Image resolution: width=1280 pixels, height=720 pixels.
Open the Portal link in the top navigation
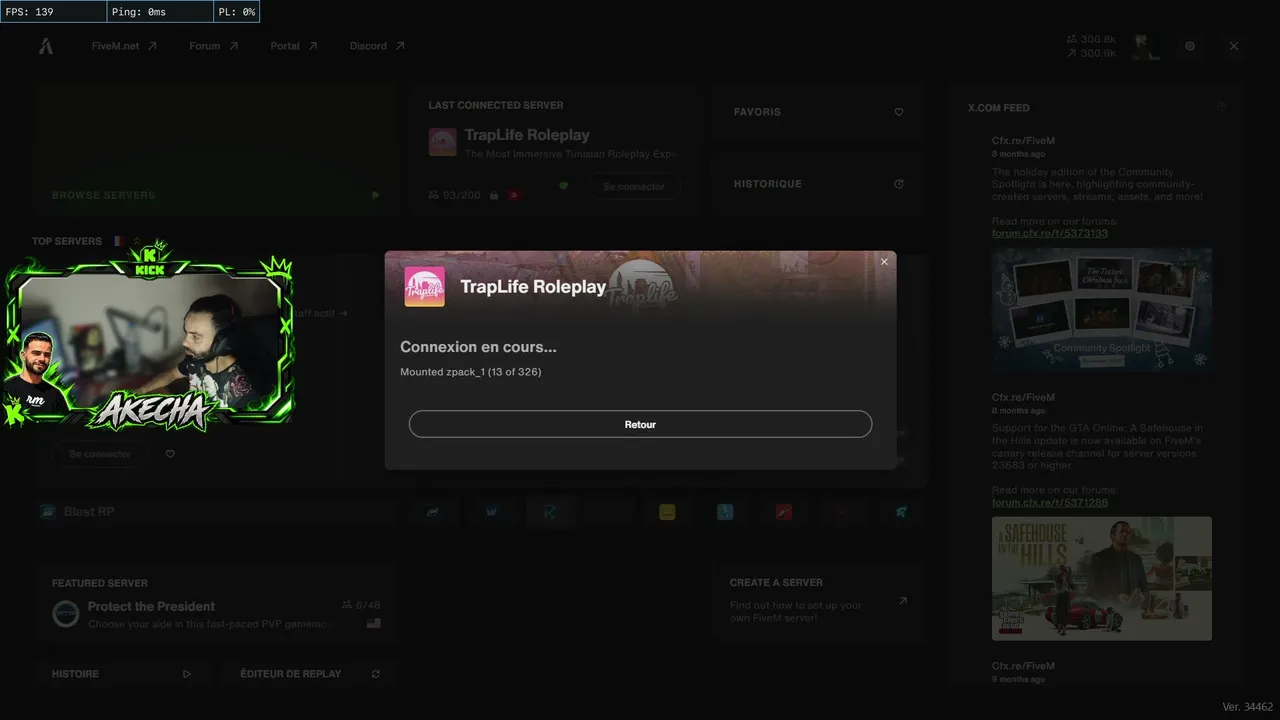click(x=294, y=46)
